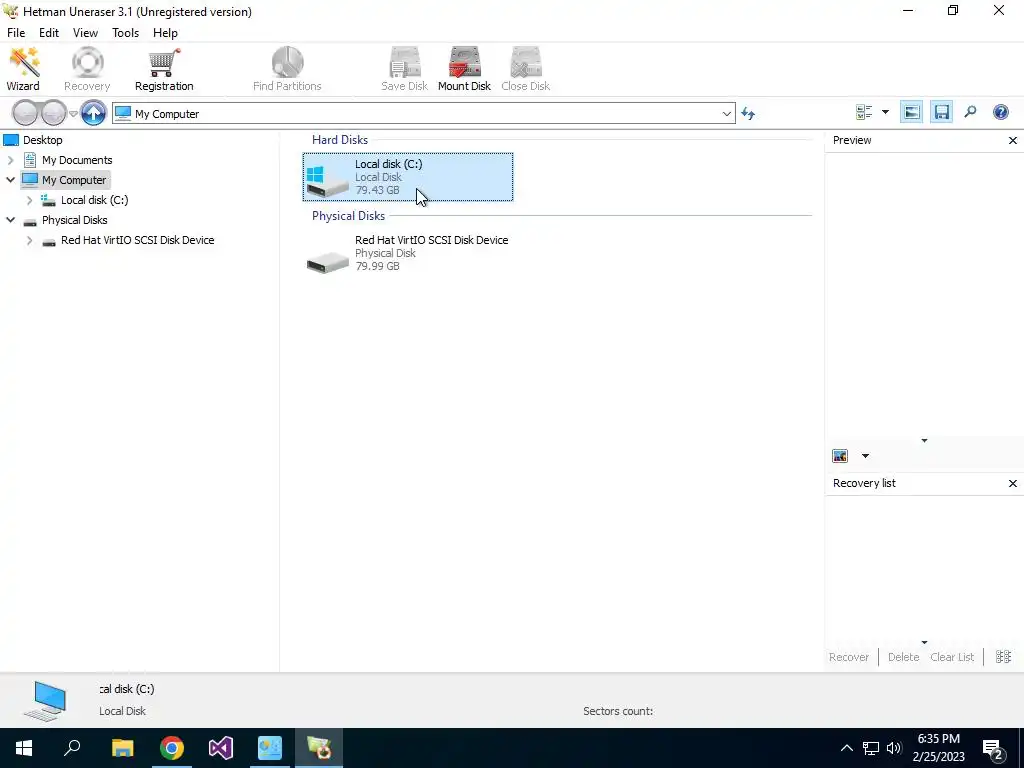Toggle the Preview panel button
Viewport: 1024px width, 768px height.
912,112
